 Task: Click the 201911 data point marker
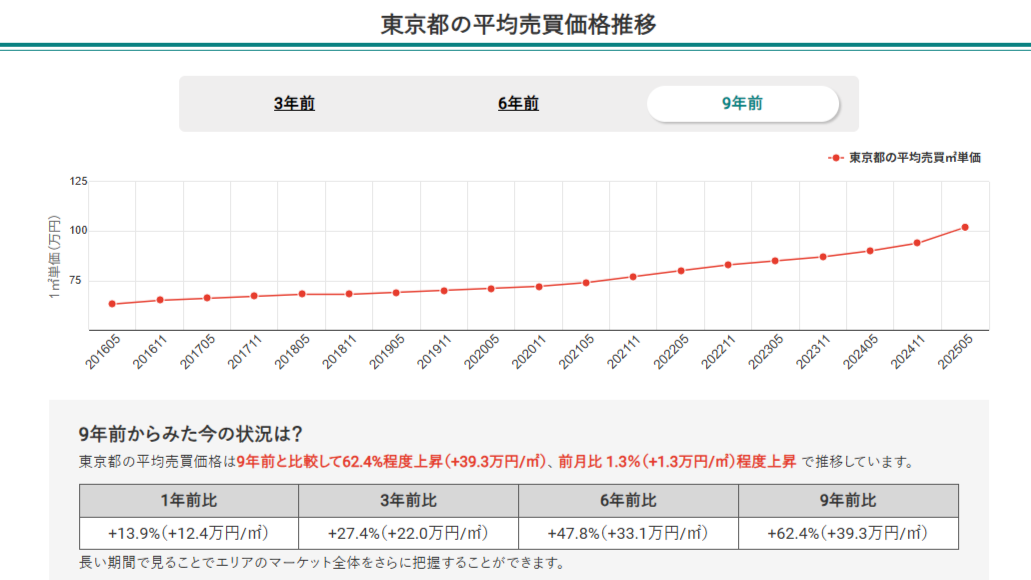(444, 291)
